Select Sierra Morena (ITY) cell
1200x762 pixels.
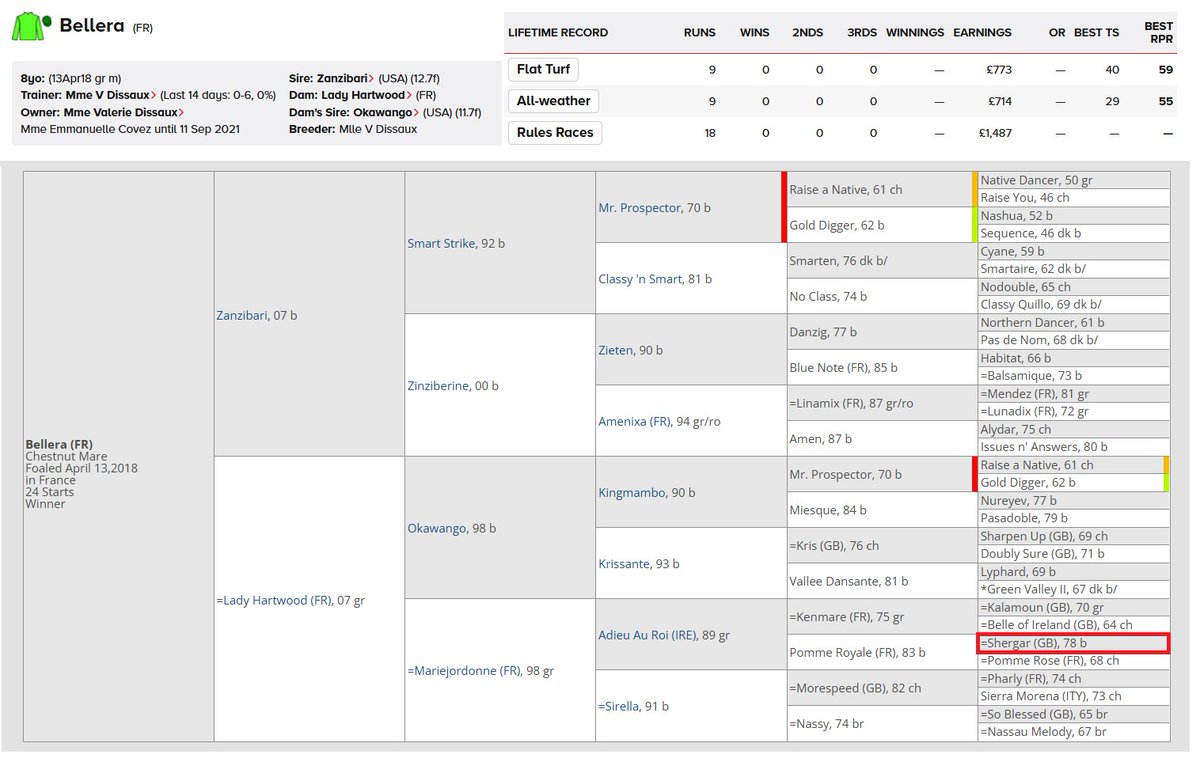tap(1074, 696)
